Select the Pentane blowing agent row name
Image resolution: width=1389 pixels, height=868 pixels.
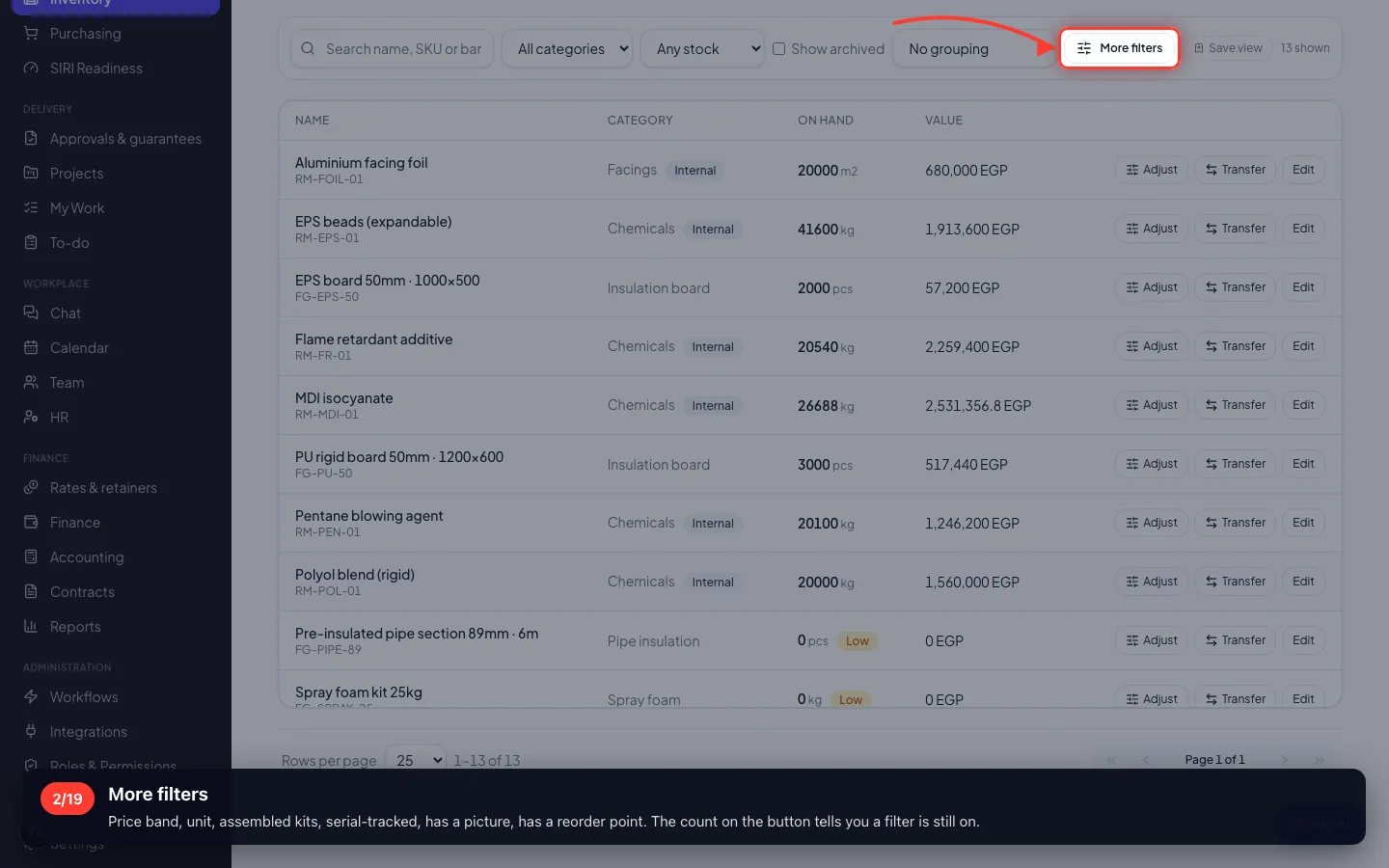click(x=369, y=516)
